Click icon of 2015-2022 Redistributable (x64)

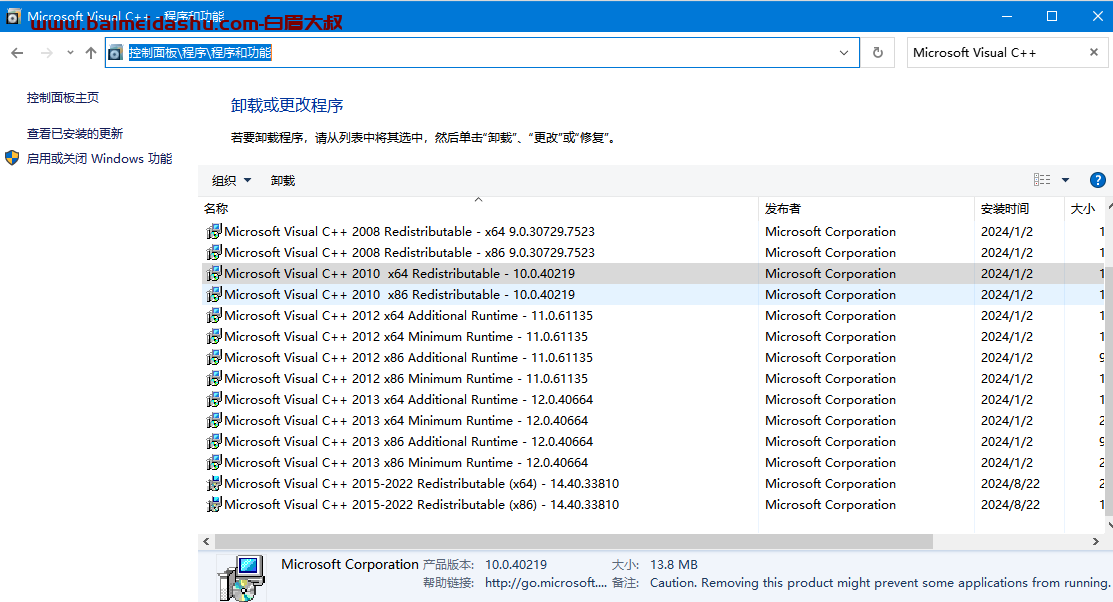coord(214,483)
